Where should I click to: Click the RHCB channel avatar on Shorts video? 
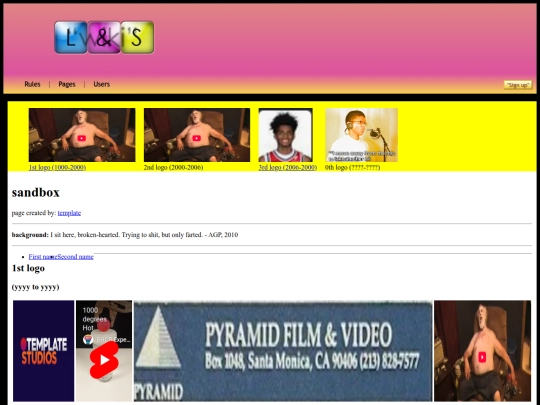point(88,340)
